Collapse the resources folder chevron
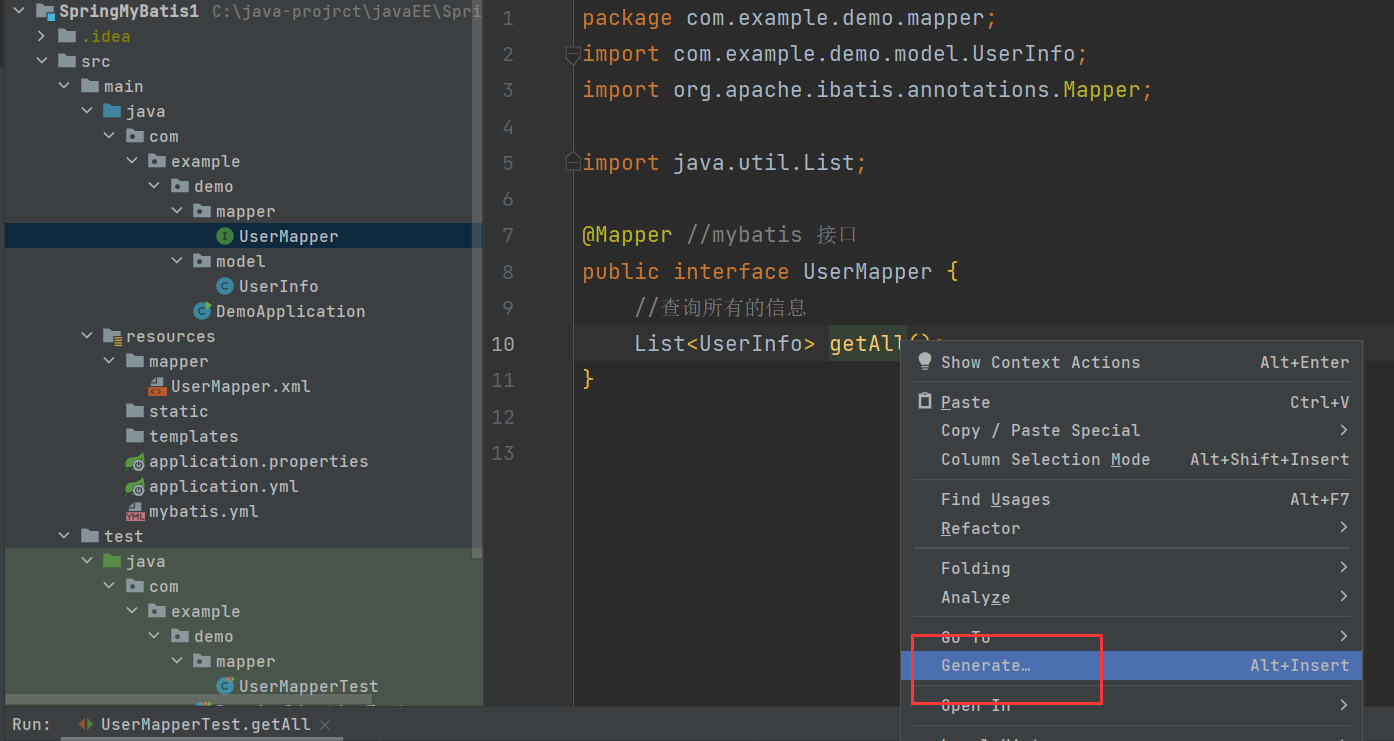Image resolution: width=1394 pixels, height=741 pixels. pyautogui.click(x=87, y=336)
